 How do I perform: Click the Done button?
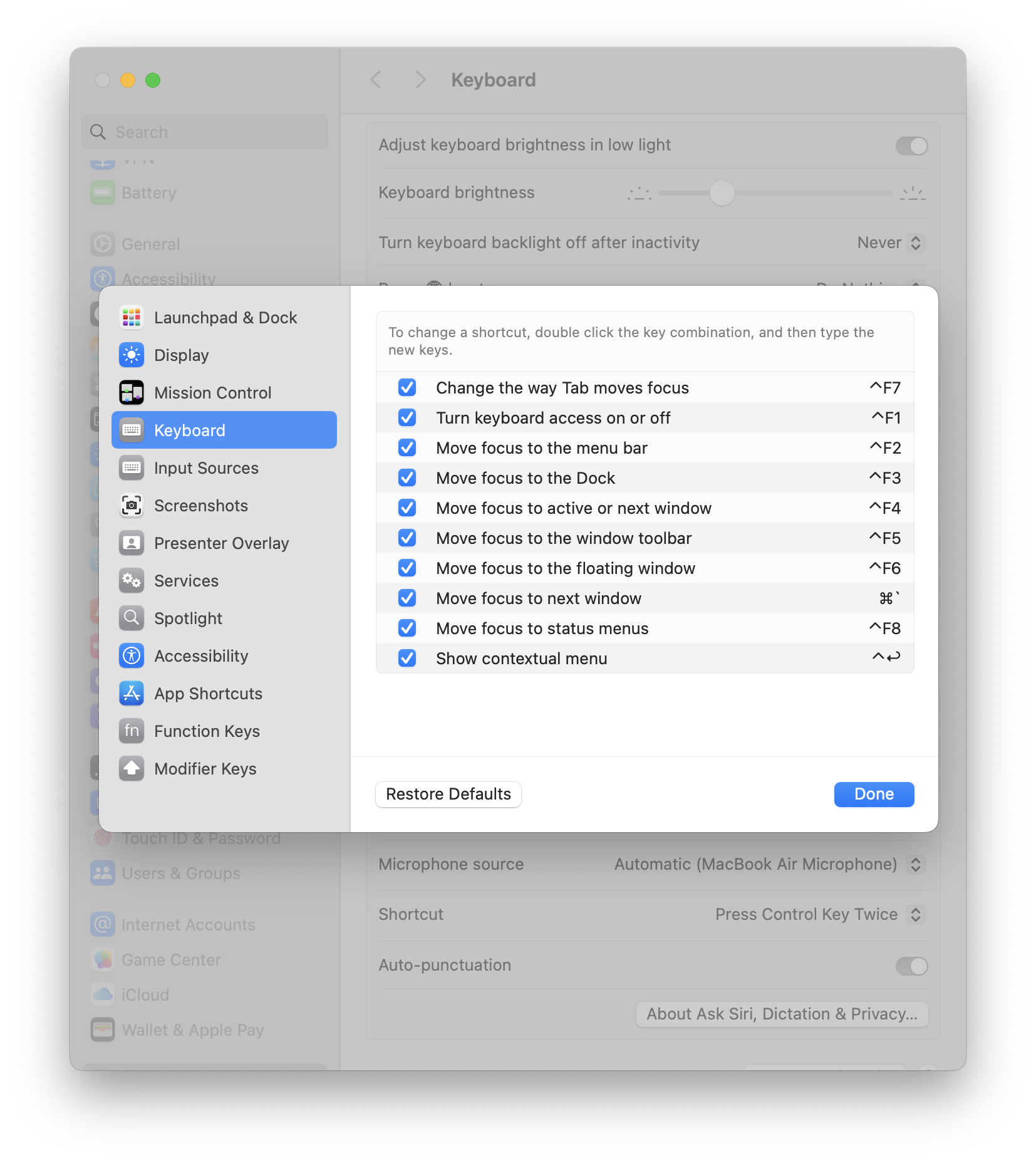(x=874, y=795)
